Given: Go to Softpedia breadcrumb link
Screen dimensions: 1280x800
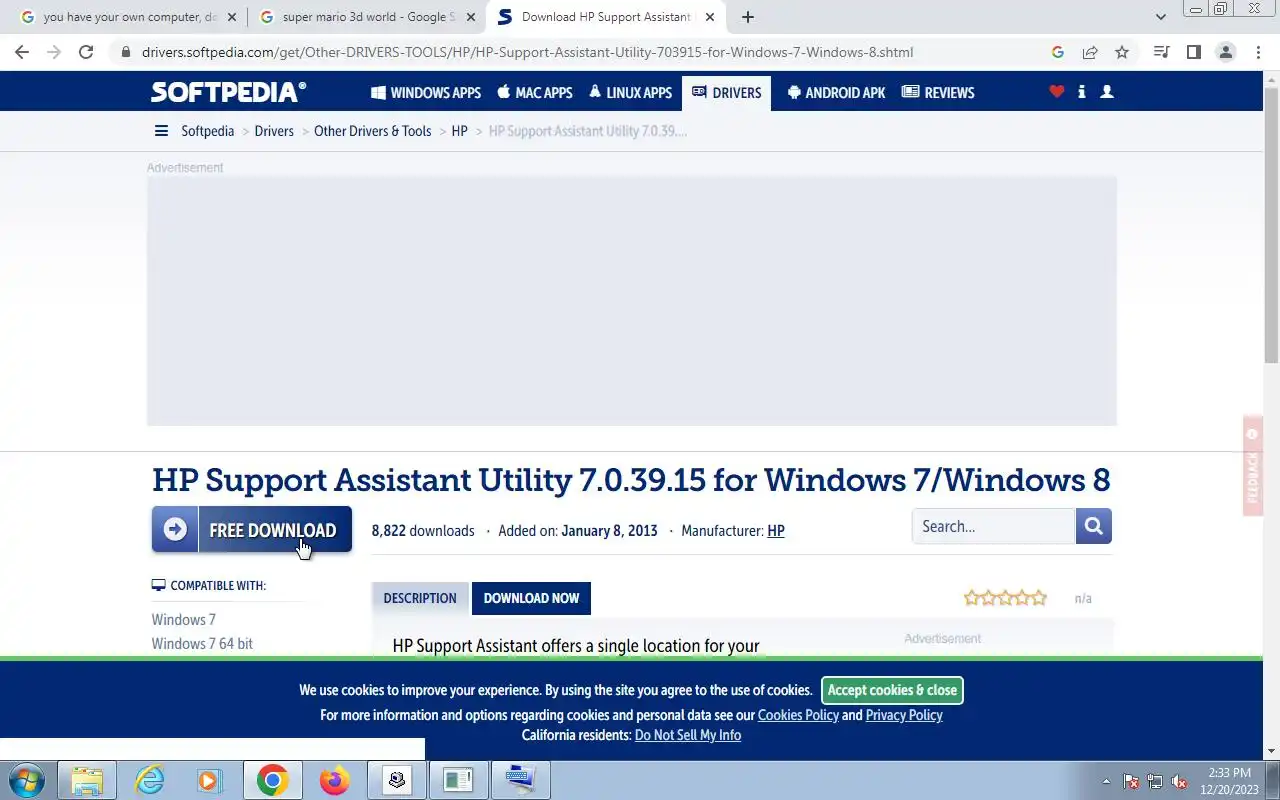Looking at the screenshot, I should coord(207,131).
